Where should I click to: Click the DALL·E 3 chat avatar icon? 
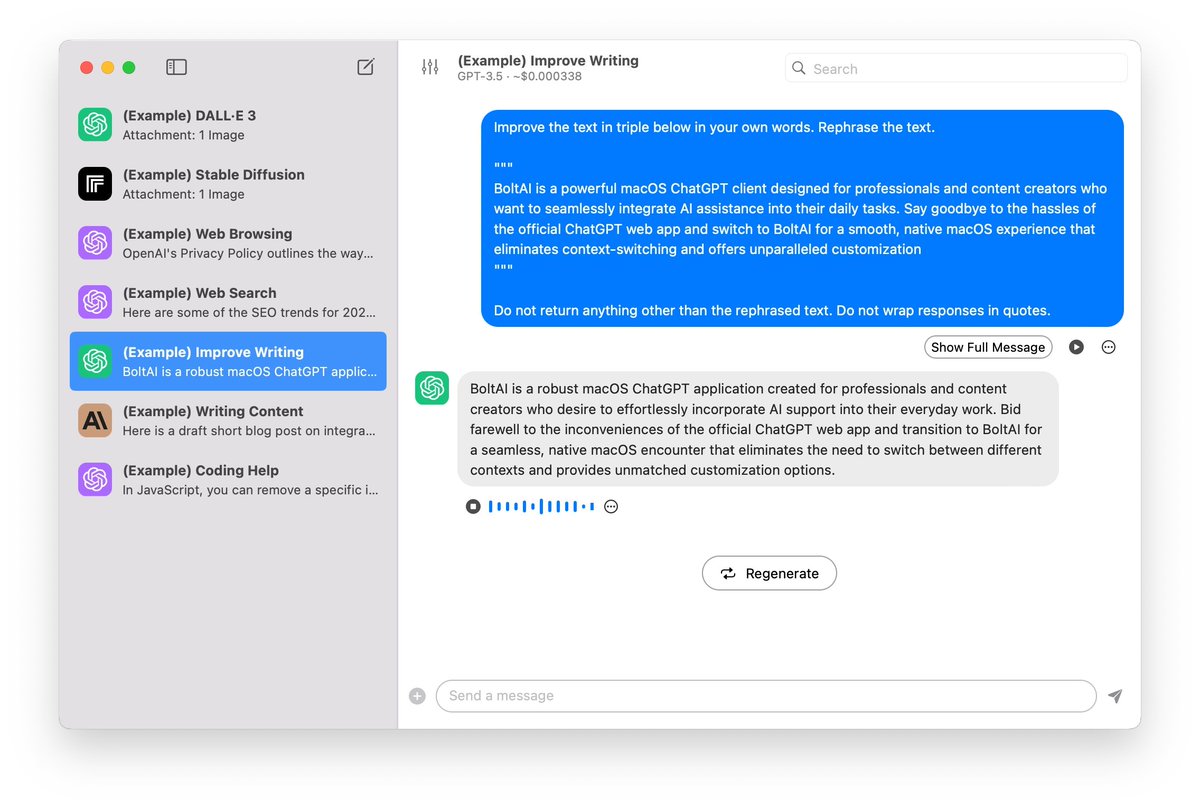point(95,125)
